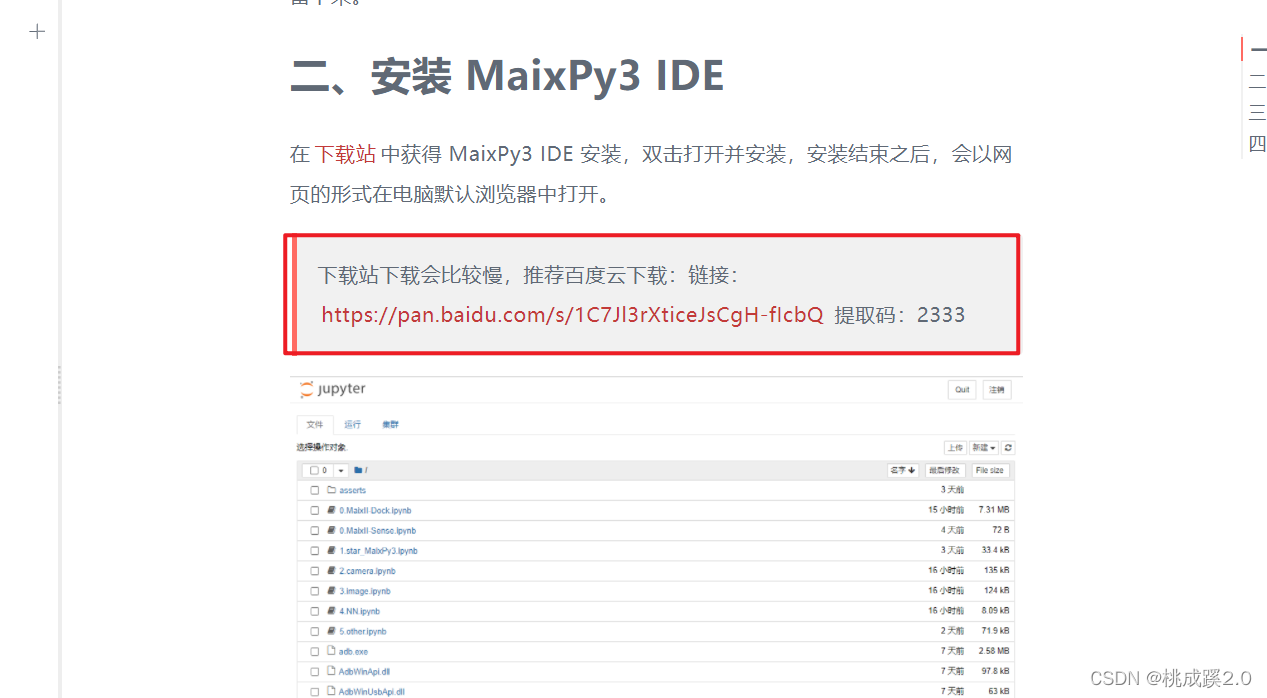Click the notebook icon beside 0.MaixII-Sense.ipynb

(x=331, y=530)
